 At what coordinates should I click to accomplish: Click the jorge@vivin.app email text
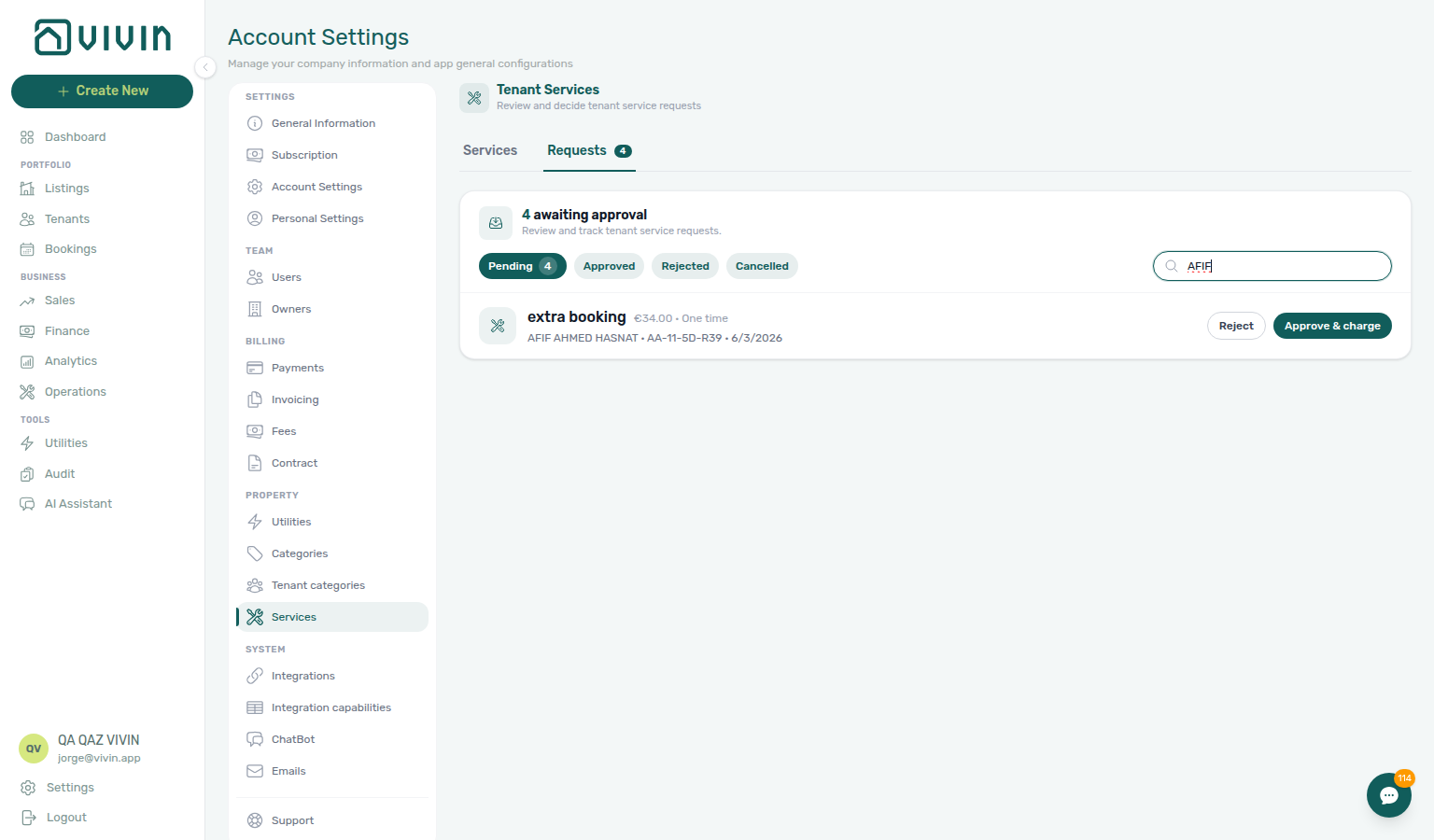[99, 758]
